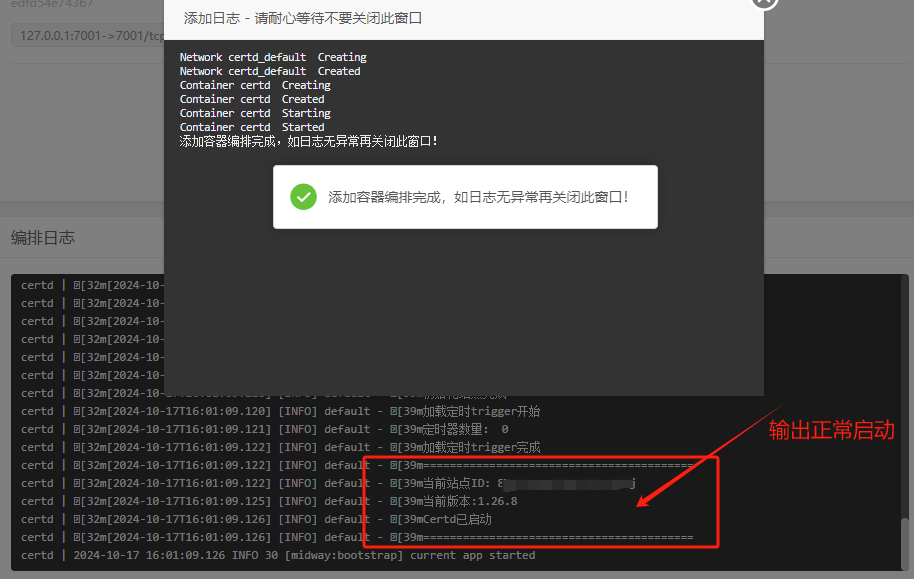The height and width of the screenshot is (579, 914).
Task: Click the 'Container certd Started' log line
Action: point(252,127)
